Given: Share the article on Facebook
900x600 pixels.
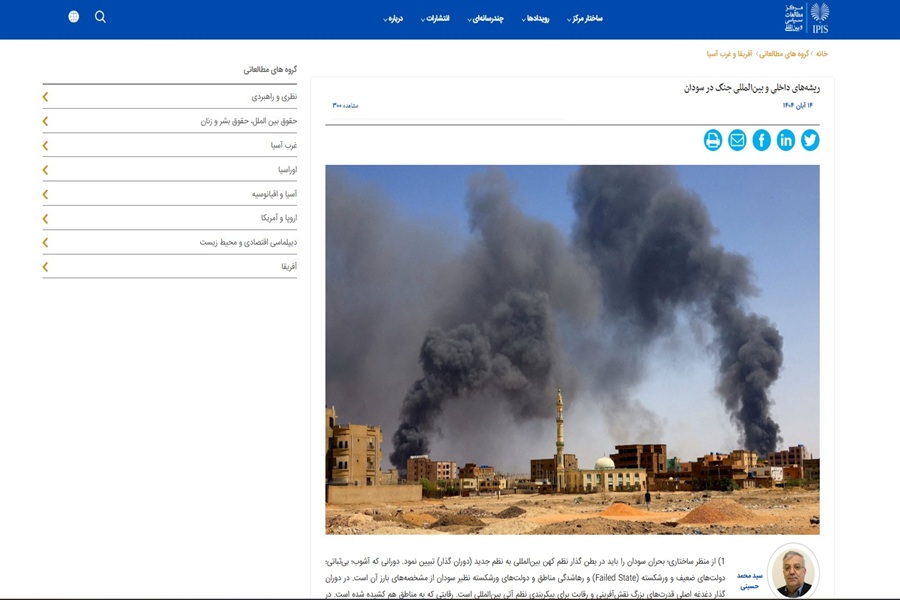Looking at the screenshot, I should pos(762,140).
